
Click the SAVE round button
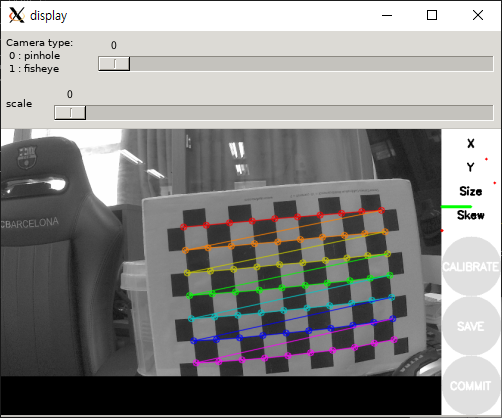tap(471, 326)
